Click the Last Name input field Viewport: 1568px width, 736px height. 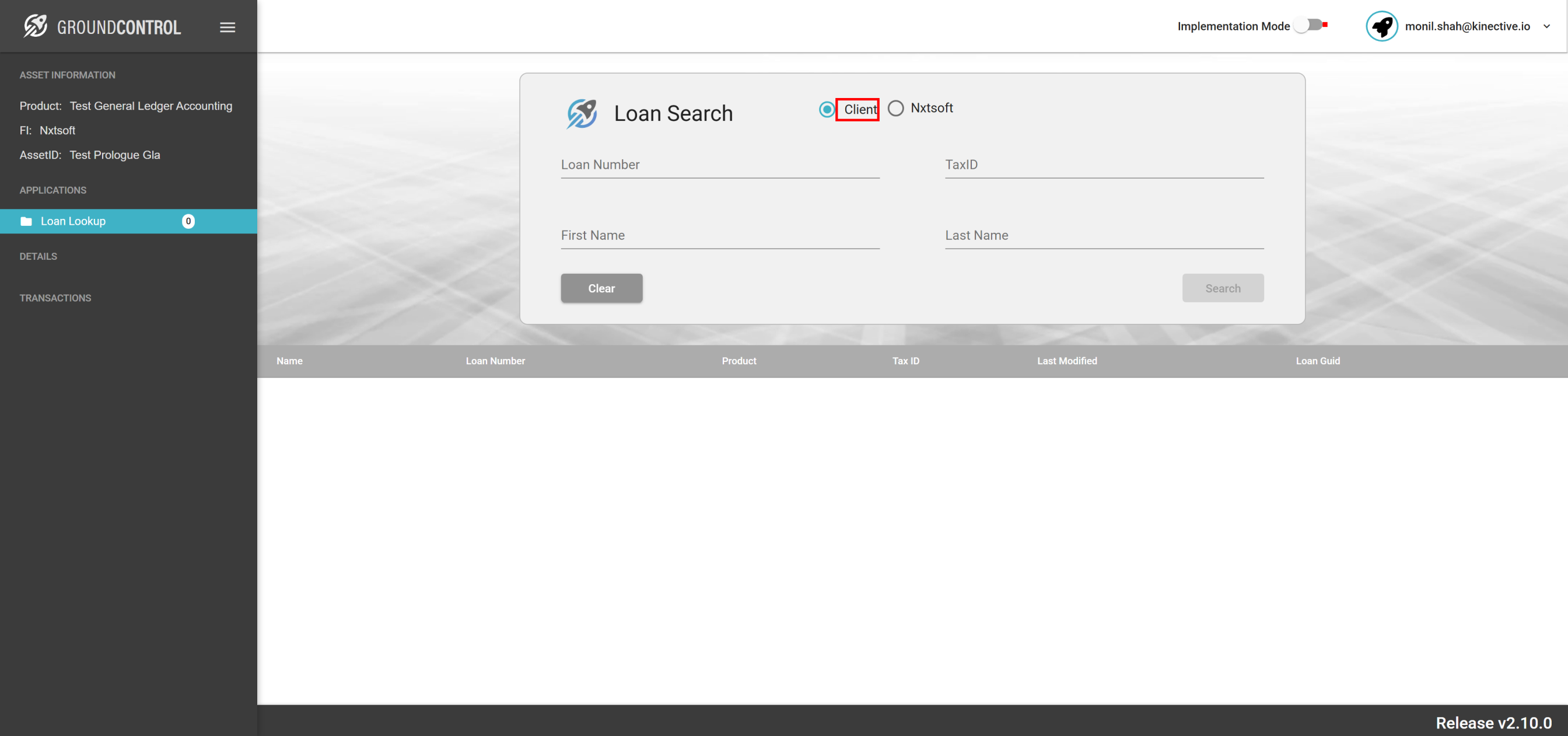[1104, 236]
